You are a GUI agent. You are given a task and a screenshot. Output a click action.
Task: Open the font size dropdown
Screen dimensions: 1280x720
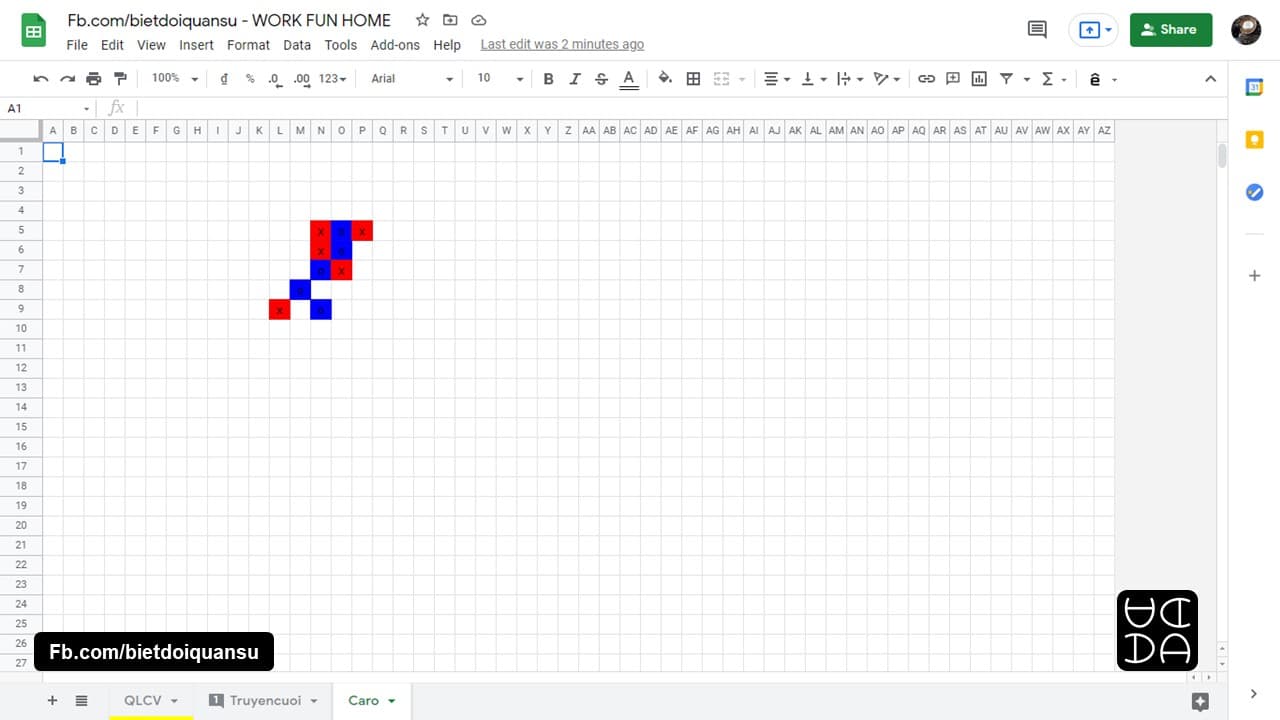[499, 79]
